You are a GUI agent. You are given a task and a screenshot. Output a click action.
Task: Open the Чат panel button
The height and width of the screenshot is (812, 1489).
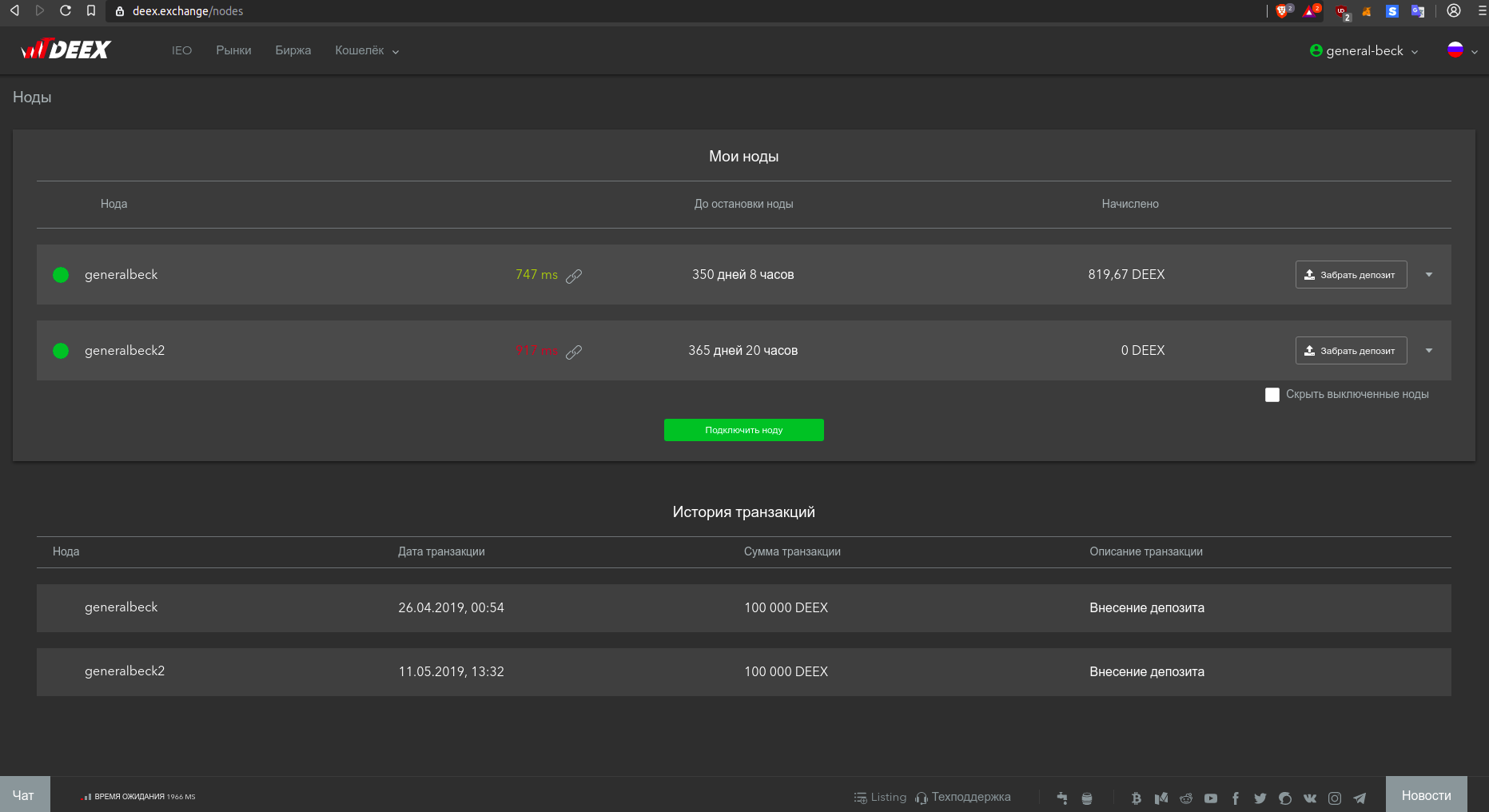tap(24, 794)
